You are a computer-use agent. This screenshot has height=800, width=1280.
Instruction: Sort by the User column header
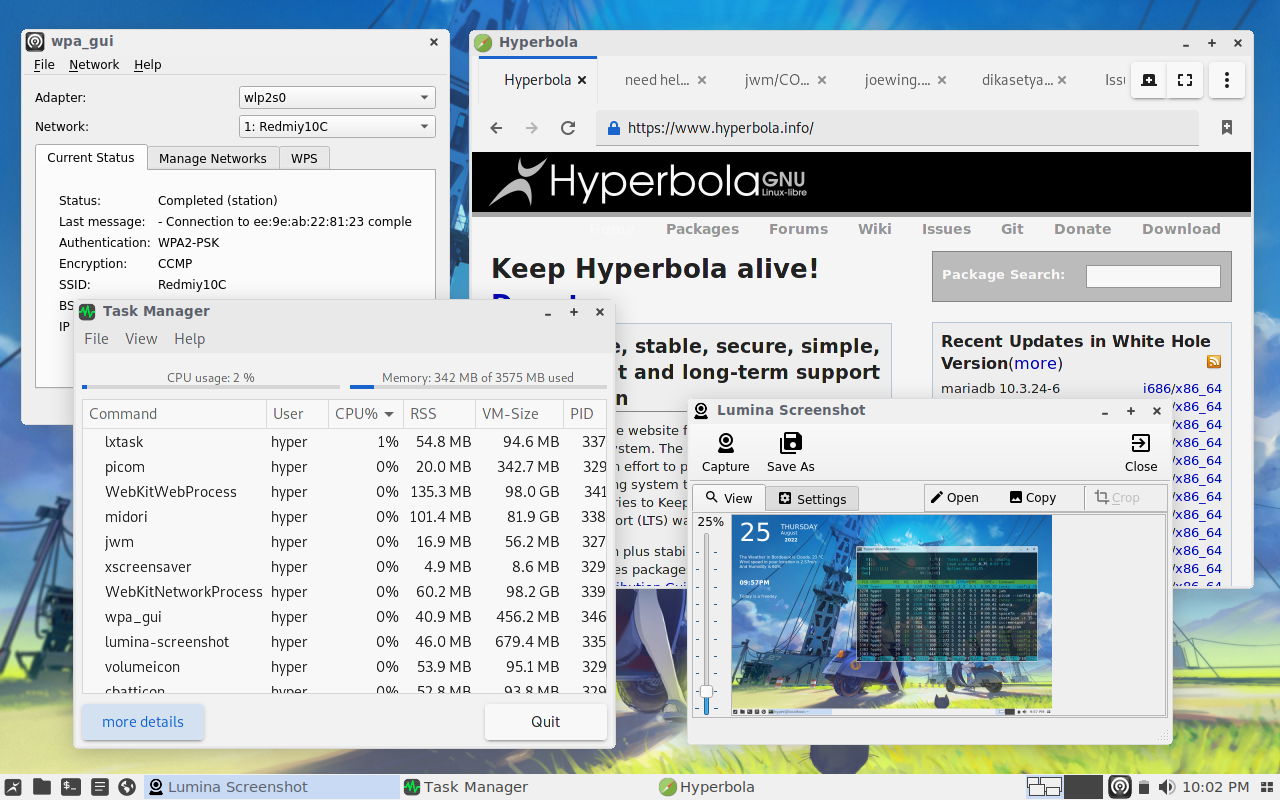[x=297, y=414]
